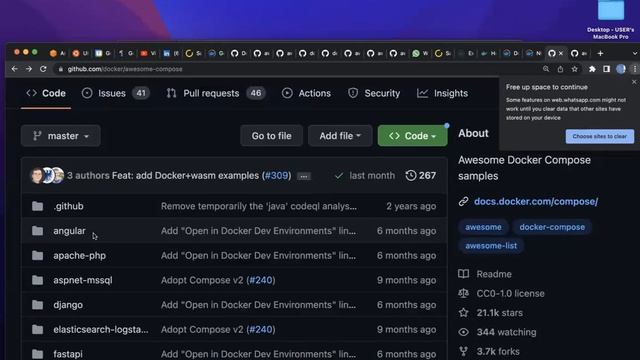
Task: Reload the page
Action: point(43,69)
